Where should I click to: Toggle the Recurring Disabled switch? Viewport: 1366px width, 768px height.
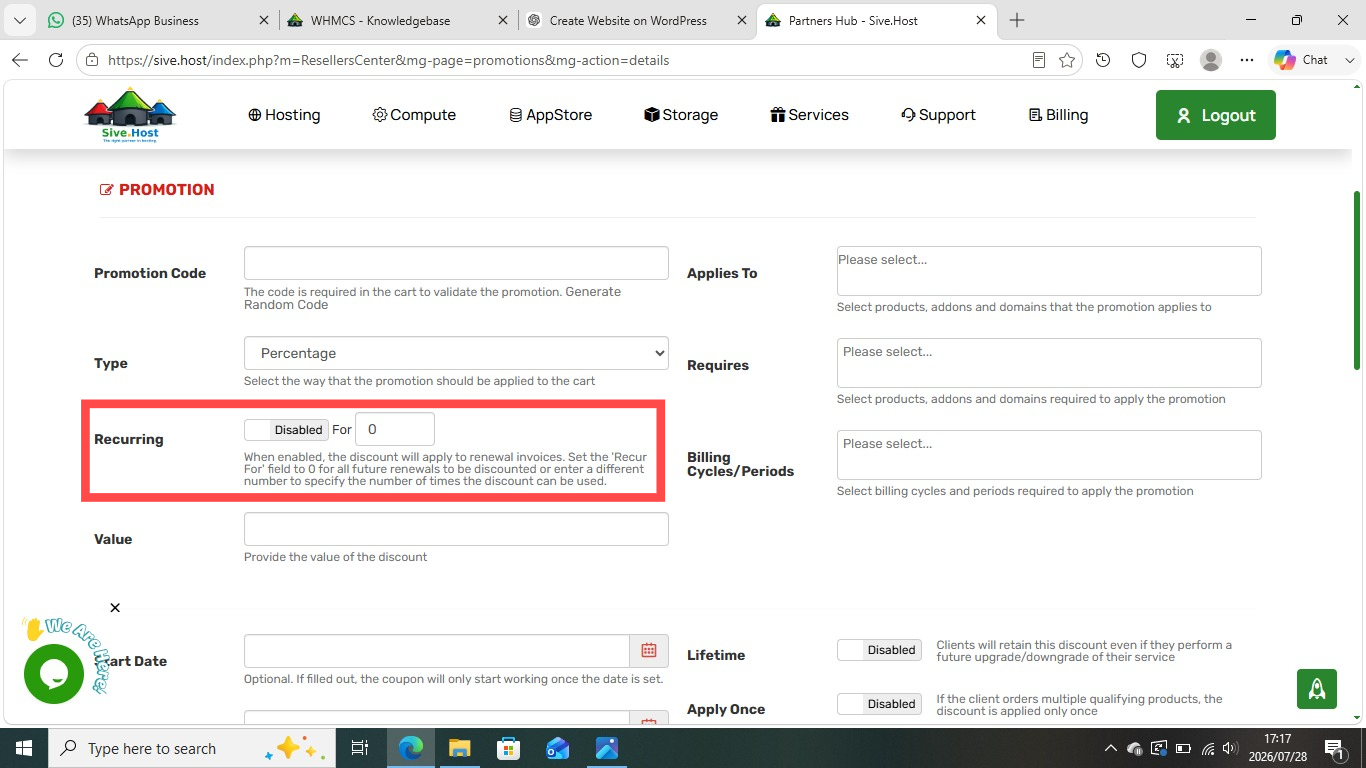(286, 430)
